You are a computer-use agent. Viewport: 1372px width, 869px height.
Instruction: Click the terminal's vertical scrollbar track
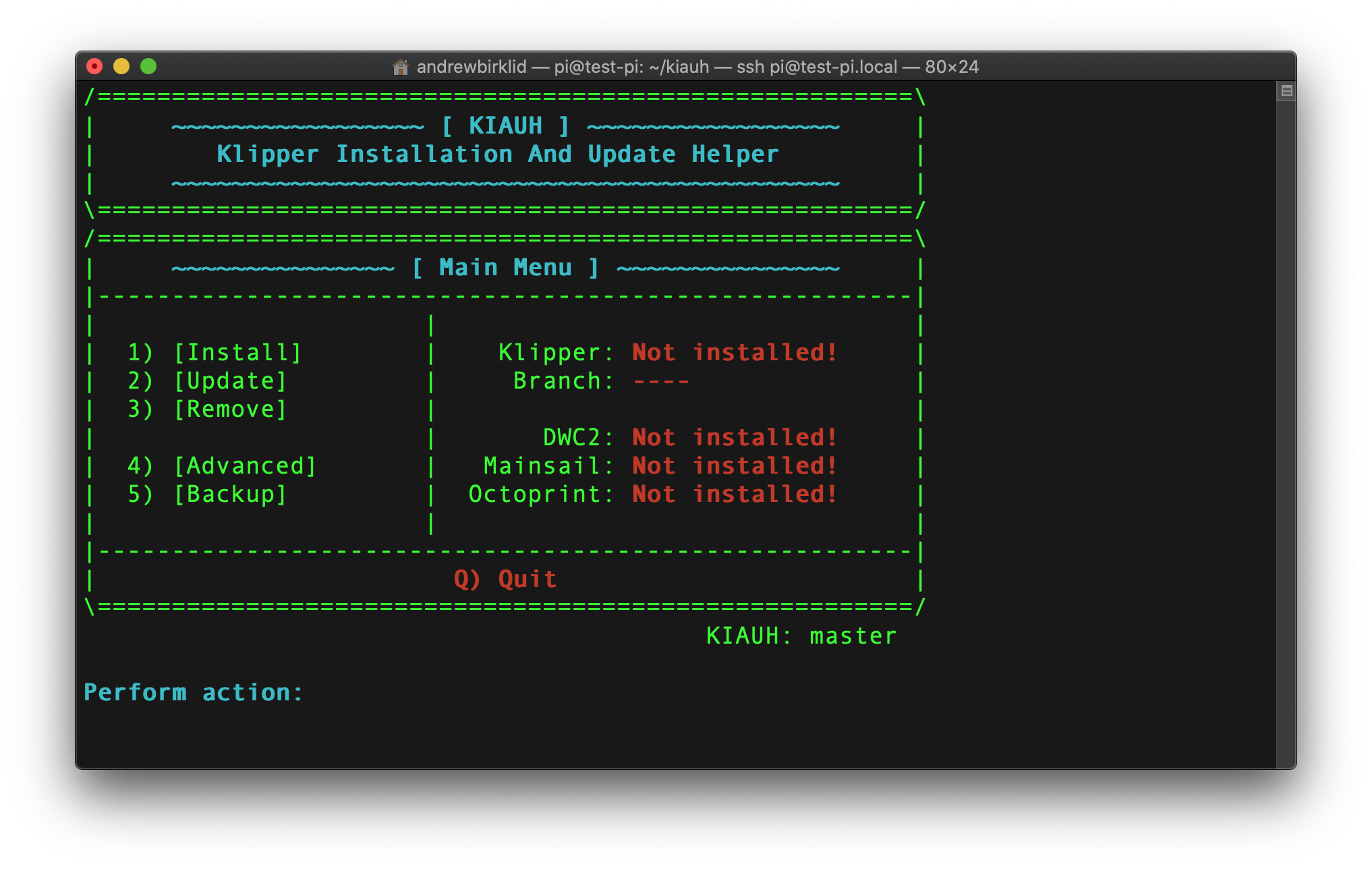(1286, 432)
